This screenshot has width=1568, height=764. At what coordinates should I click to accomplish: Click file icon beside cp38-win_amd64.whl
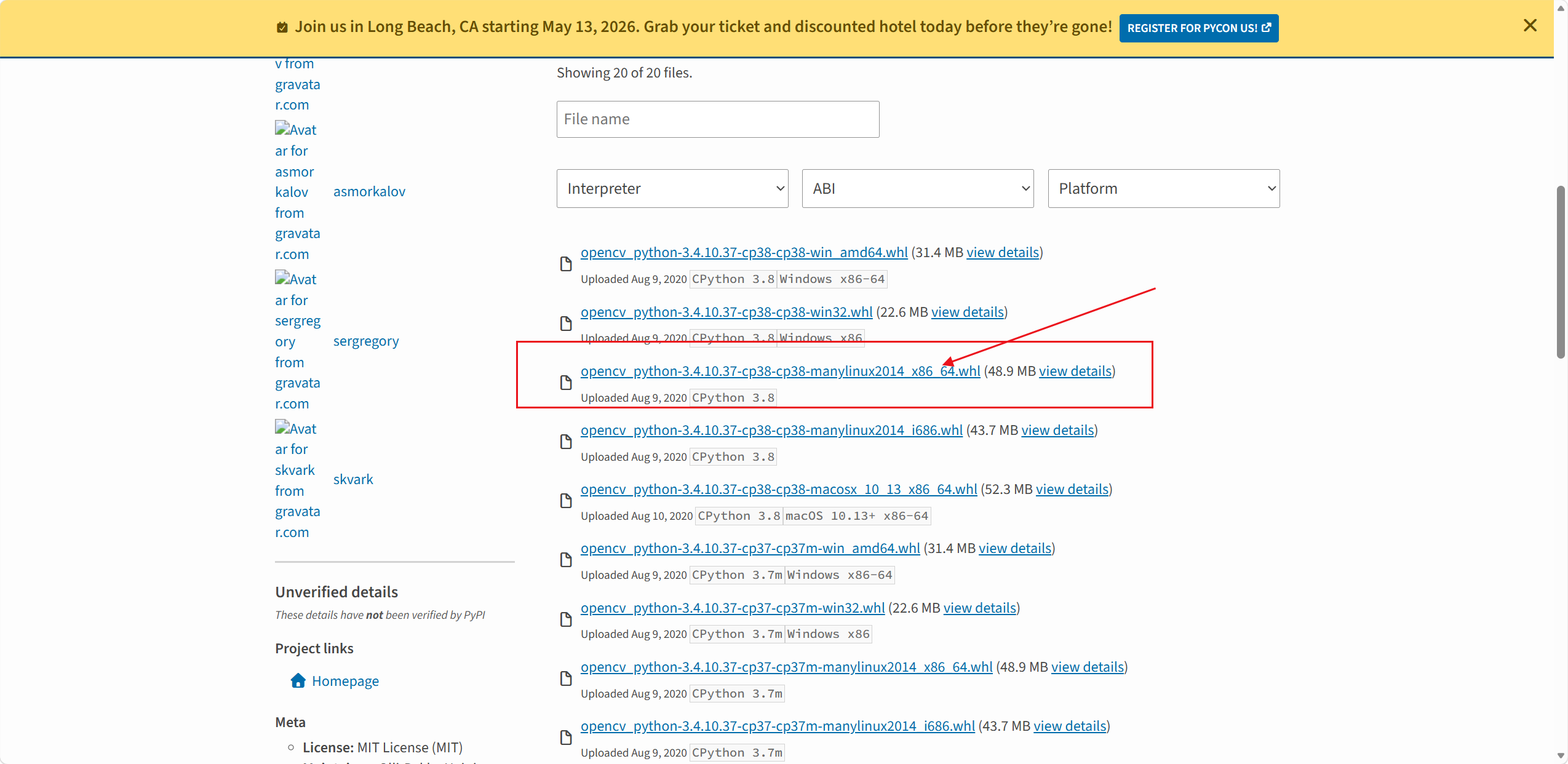[566, 265]
